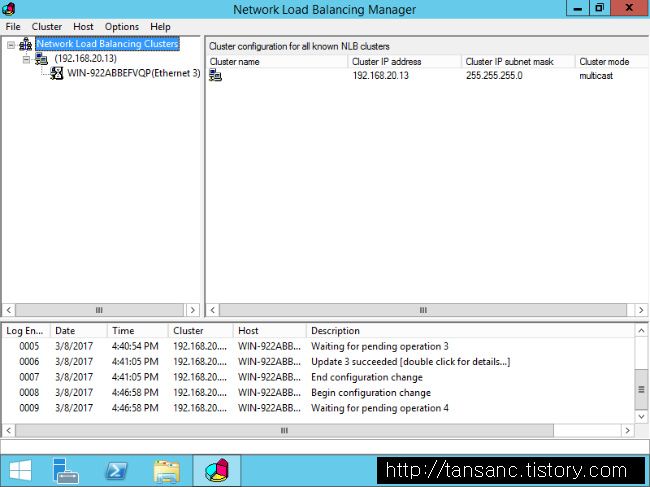Click log pane horizontal scroll right arrow
The height and width of the screenshot is (487, 650).
(x=627, y=431)
